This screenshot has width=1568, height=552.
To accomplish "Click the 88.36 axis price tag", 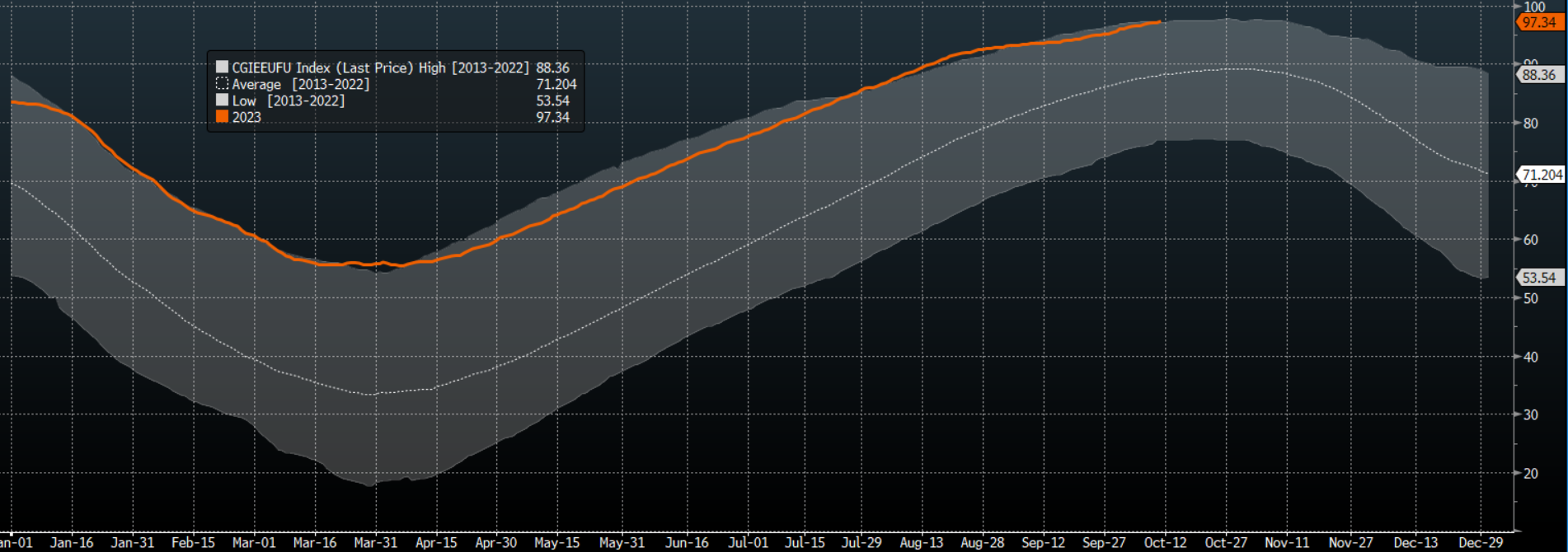I will coord(1538,75).
